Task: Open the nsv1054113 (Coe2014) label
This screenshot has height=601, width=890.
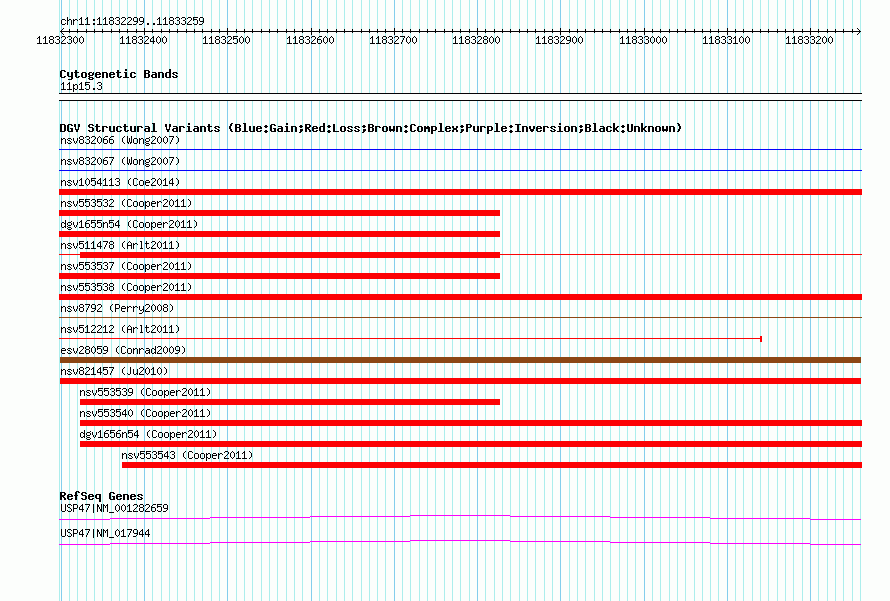Action: pyautogui.click(x=120, y=182)
